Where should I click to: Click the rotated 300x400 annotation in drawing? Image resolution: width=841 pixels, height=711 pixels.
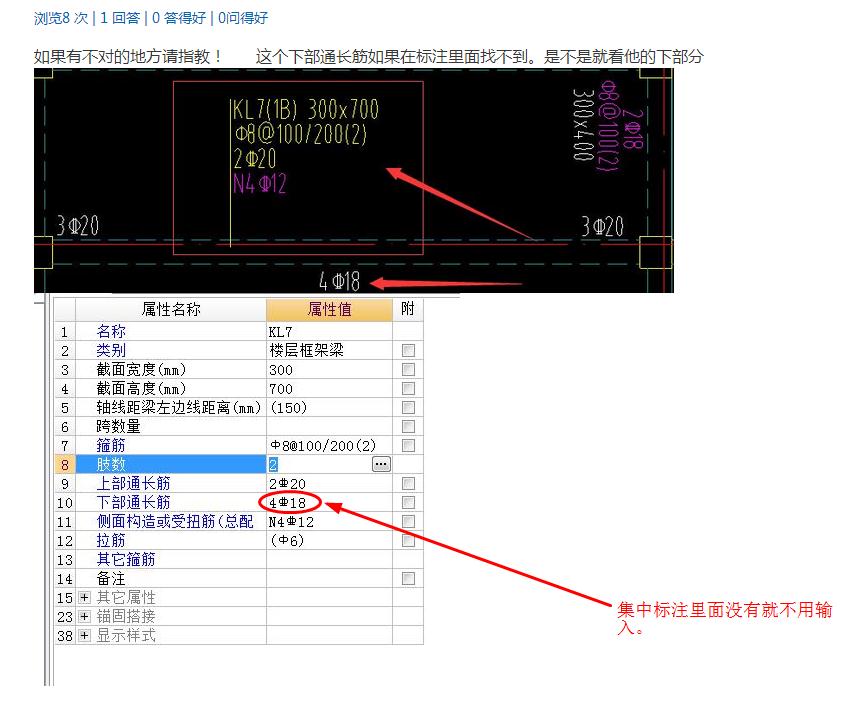[583, 124]
